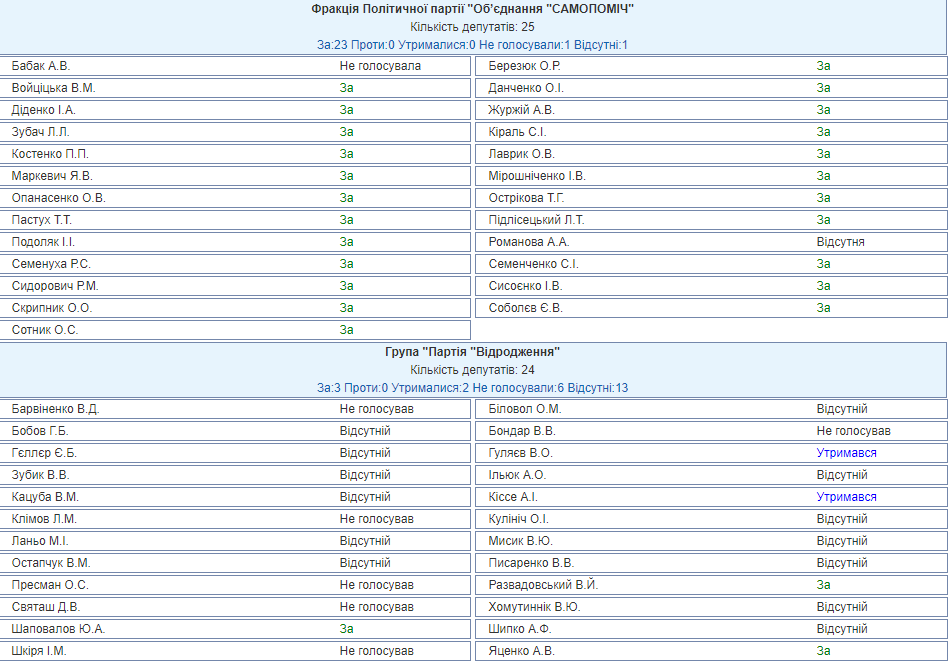The image size is (949, 663).
Task: Select deputy name Семенченко С.І.
Action: point(533,264)
